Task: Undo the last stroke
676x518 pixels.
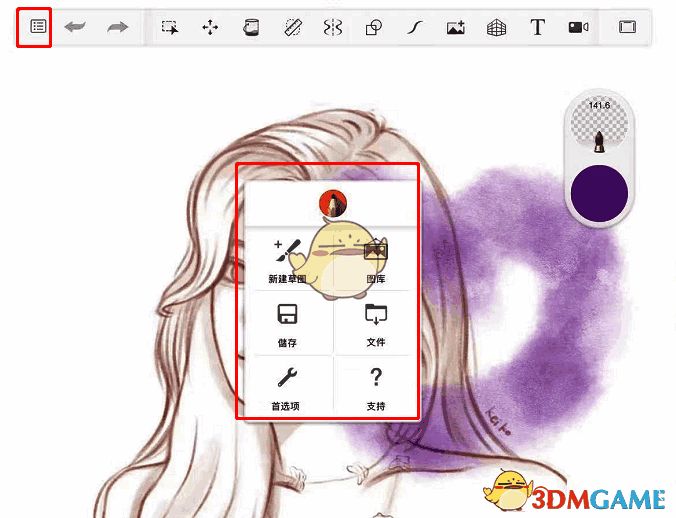Action: pos(75,27)
